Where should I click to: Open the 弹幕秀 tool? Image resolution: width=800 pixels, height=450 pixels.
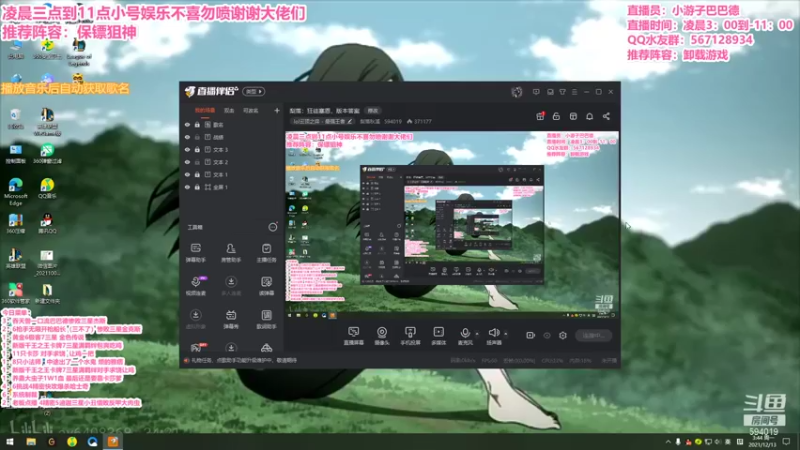tap(231, 319)
